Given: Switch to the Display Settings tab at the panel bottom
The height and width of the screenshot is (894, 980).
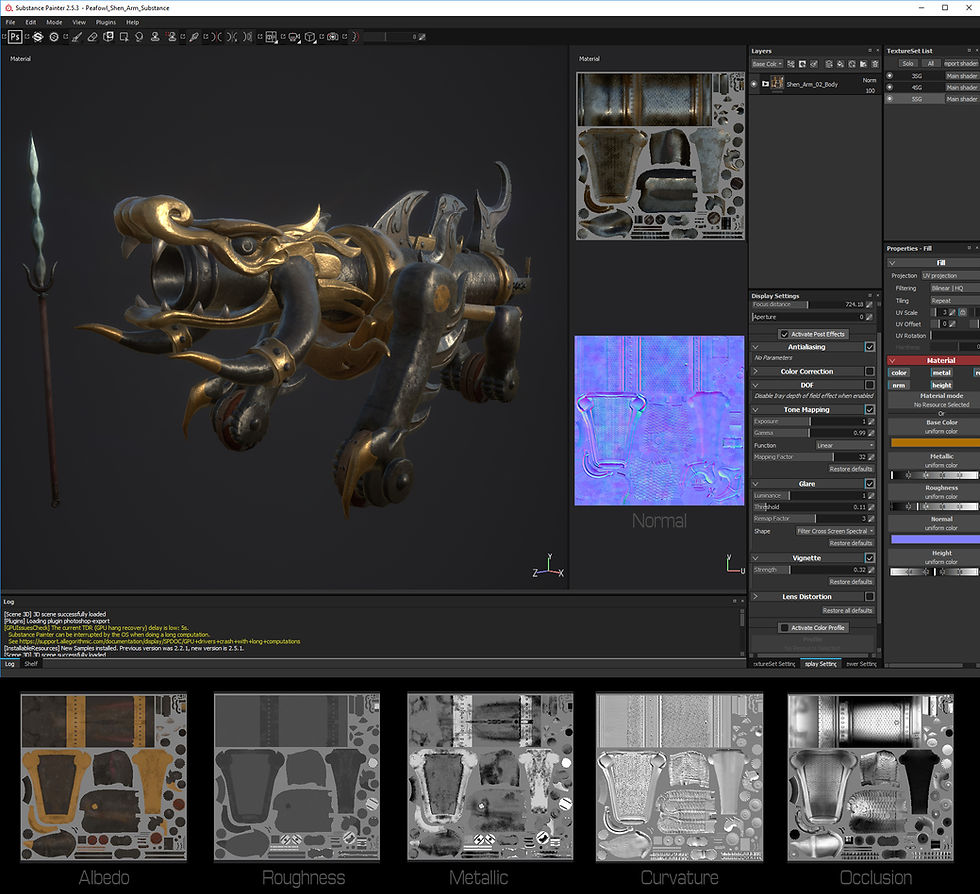Looking at the screenshot, I should (x=821, y=664).
